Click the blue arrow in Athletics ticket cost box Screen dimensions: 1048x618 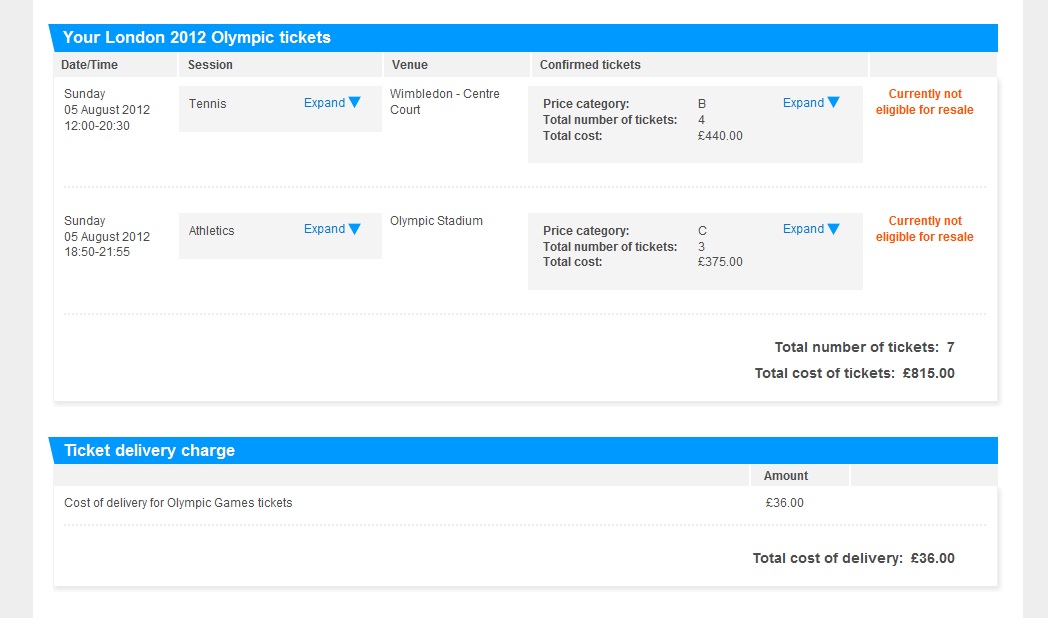(x=833, y=229)
